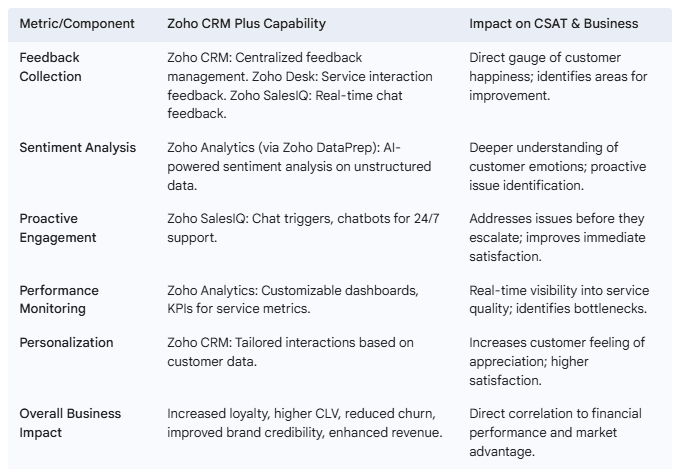Click the Customizable dashboards capability cell
Viewport: 680px width, 476px height.
click(x=293, y=300)
